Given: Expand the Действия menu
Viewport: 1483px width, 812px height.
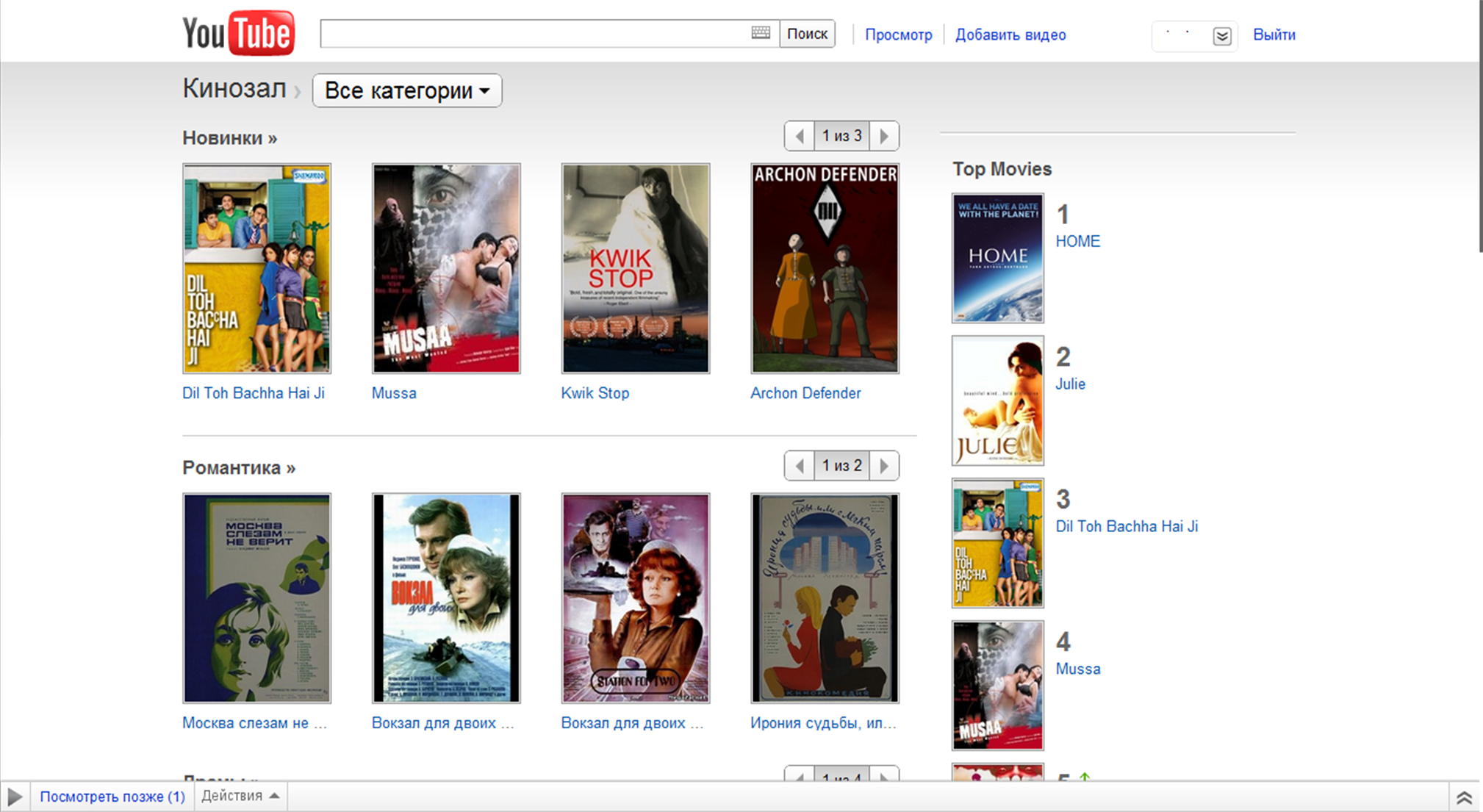Looking at the screenshot, I should [240, 796].
